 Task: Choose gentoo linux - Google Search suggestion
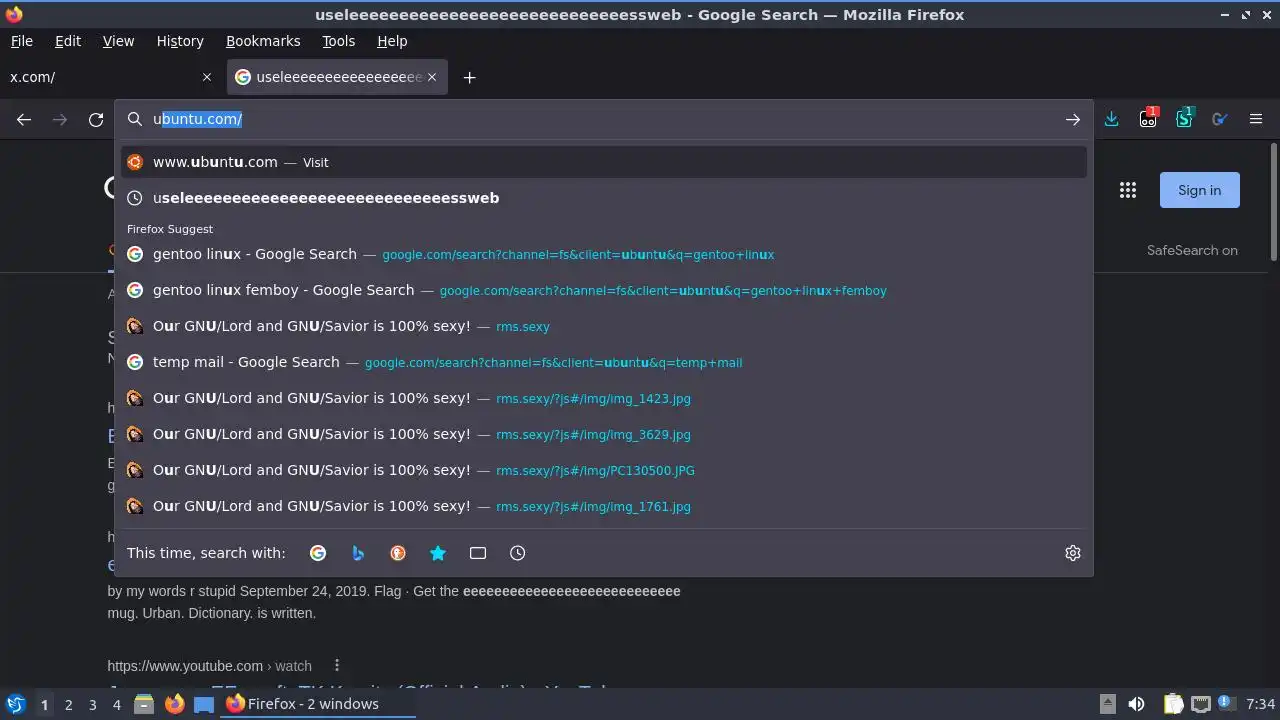(x=604, y=254)
